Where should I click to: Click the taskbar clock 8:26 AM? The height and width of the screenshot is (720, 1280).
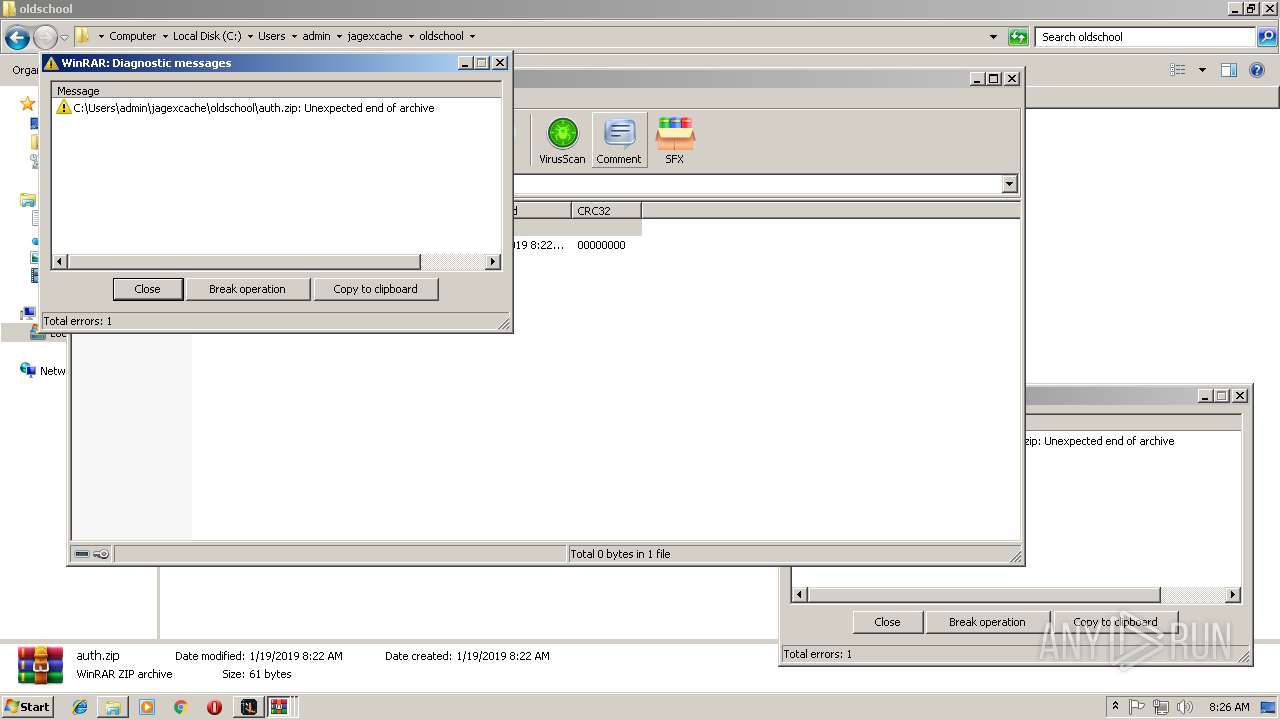[1229, 707]
